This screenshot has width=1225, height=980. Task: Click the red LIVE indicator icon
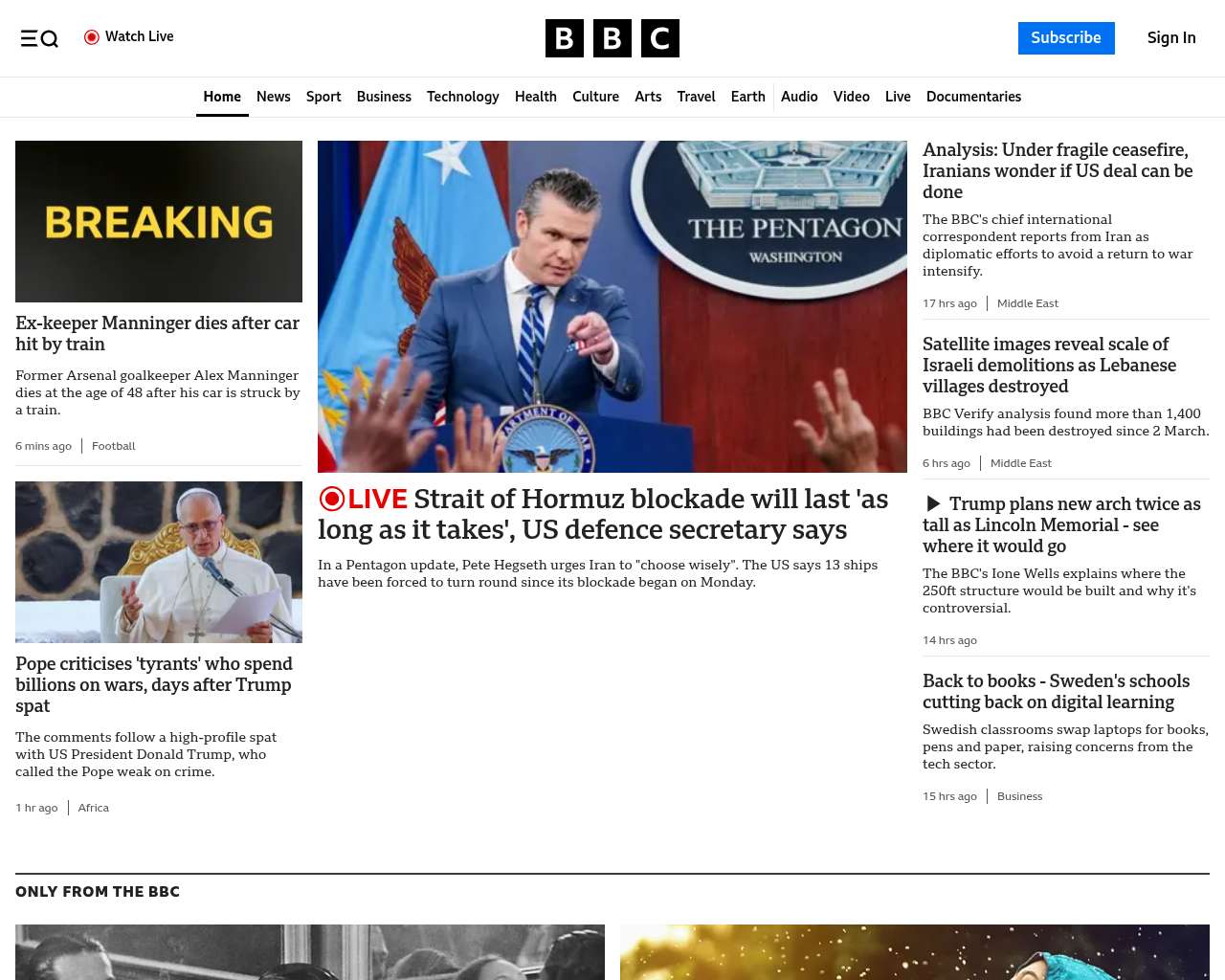tap(332, 499)
